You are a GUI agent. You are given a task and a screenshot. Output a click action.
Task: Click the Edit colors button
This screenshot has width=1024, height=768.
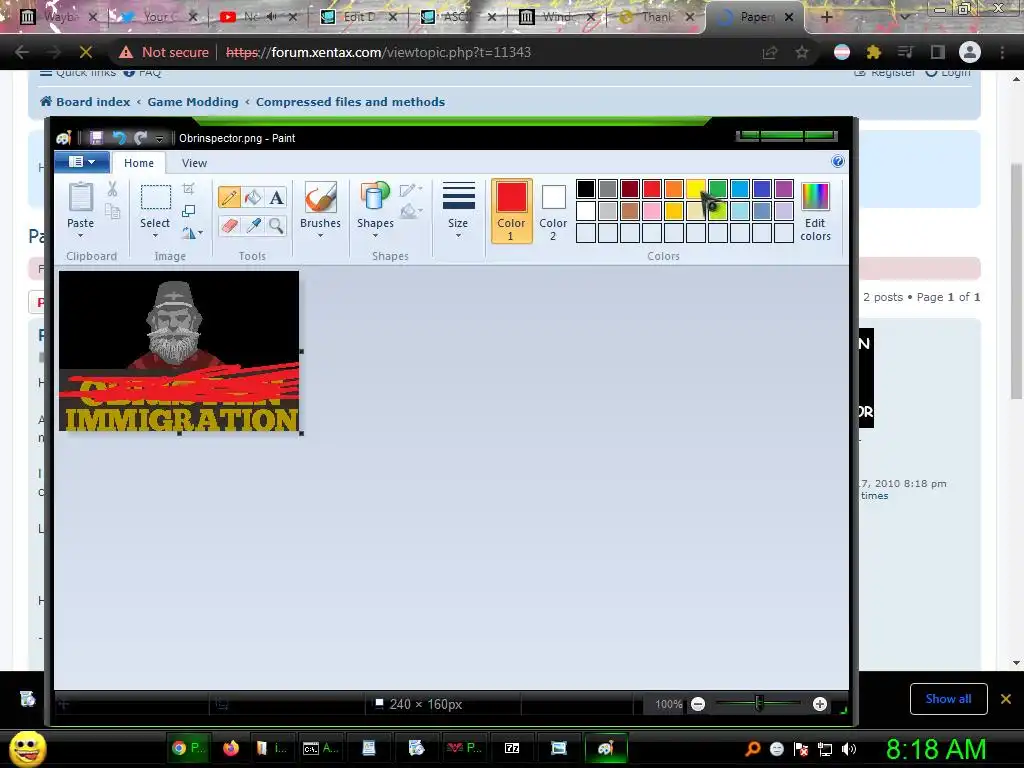816,211
